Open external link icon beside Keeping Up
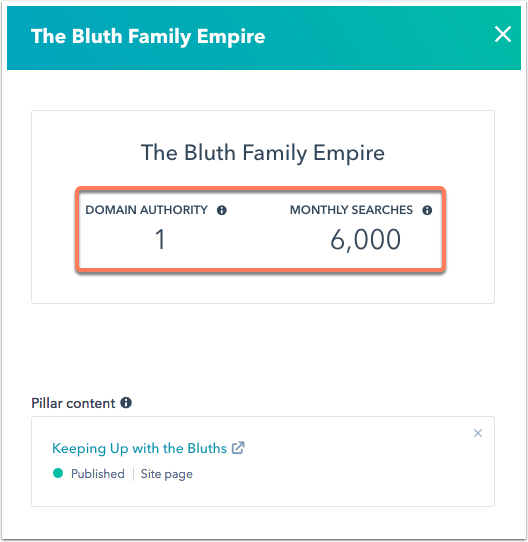 [x=238, y=448]
